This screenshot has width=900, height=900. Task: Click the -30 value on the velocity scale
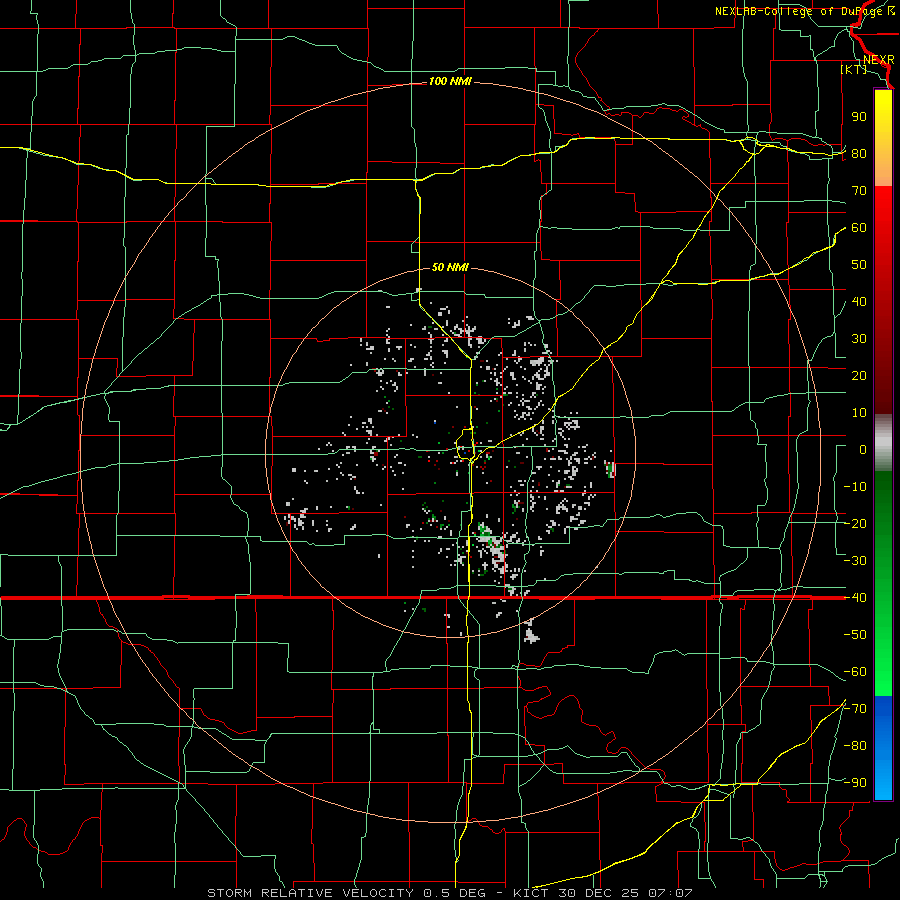tap(855, 561)
